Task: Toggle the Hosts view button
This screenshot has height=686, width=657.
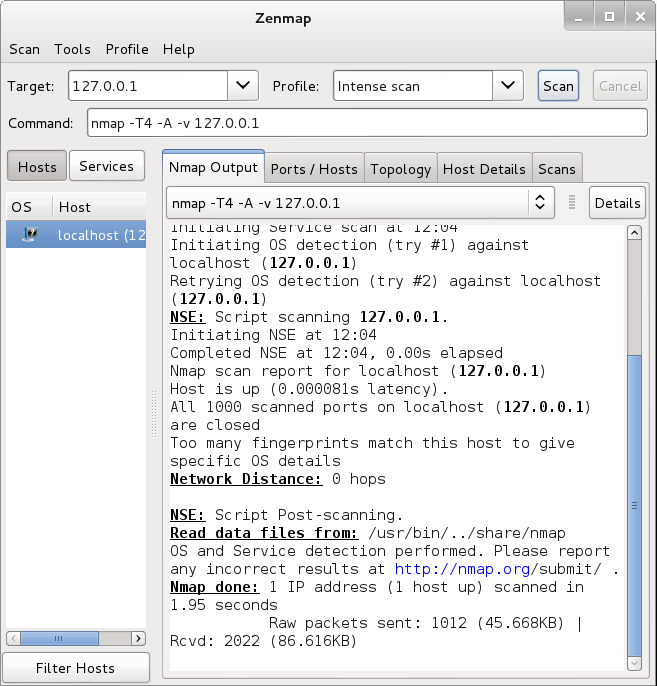Action: [x=37, y=166]
